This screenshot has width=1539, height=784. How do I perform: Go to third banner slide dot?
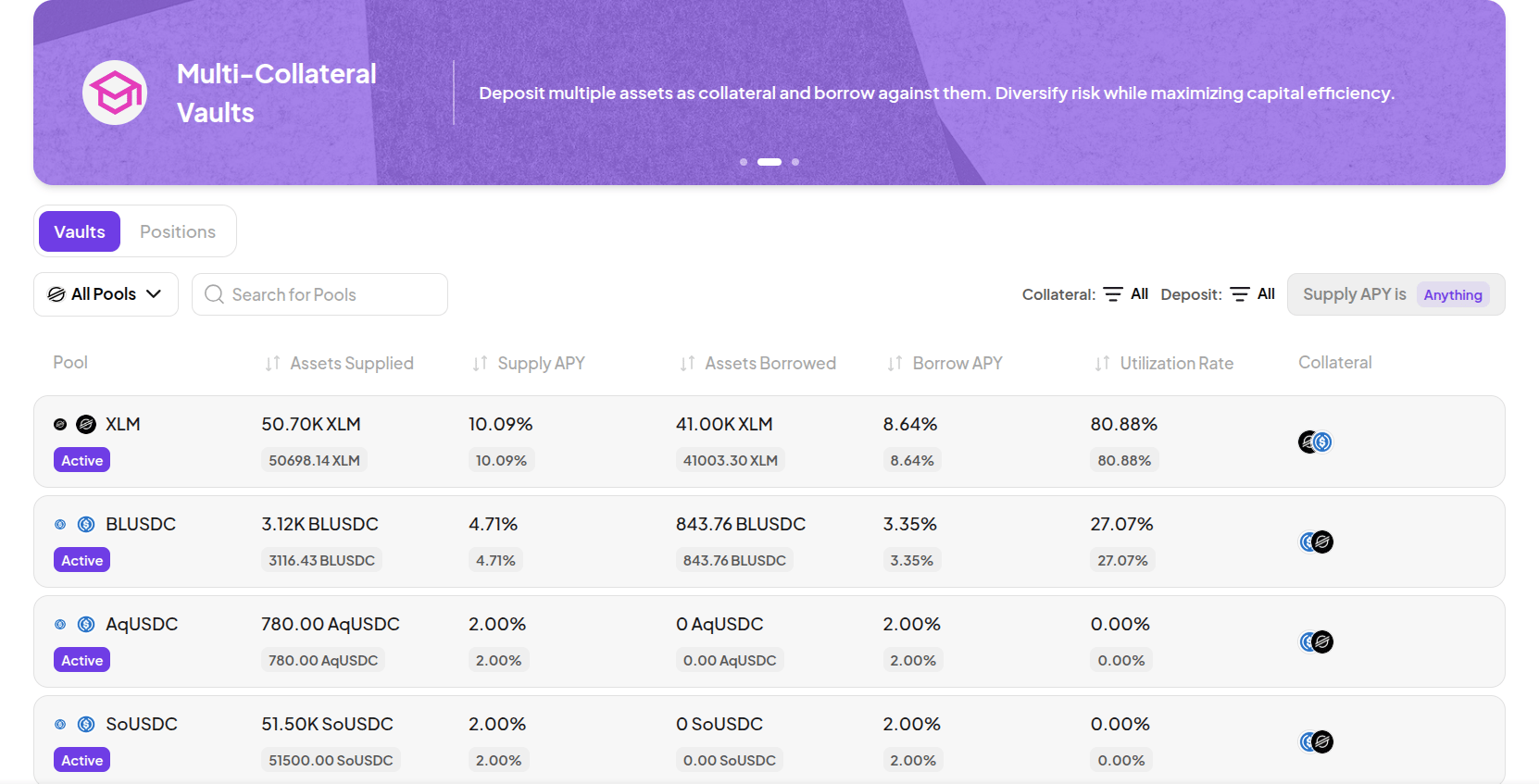click(795, 162)
